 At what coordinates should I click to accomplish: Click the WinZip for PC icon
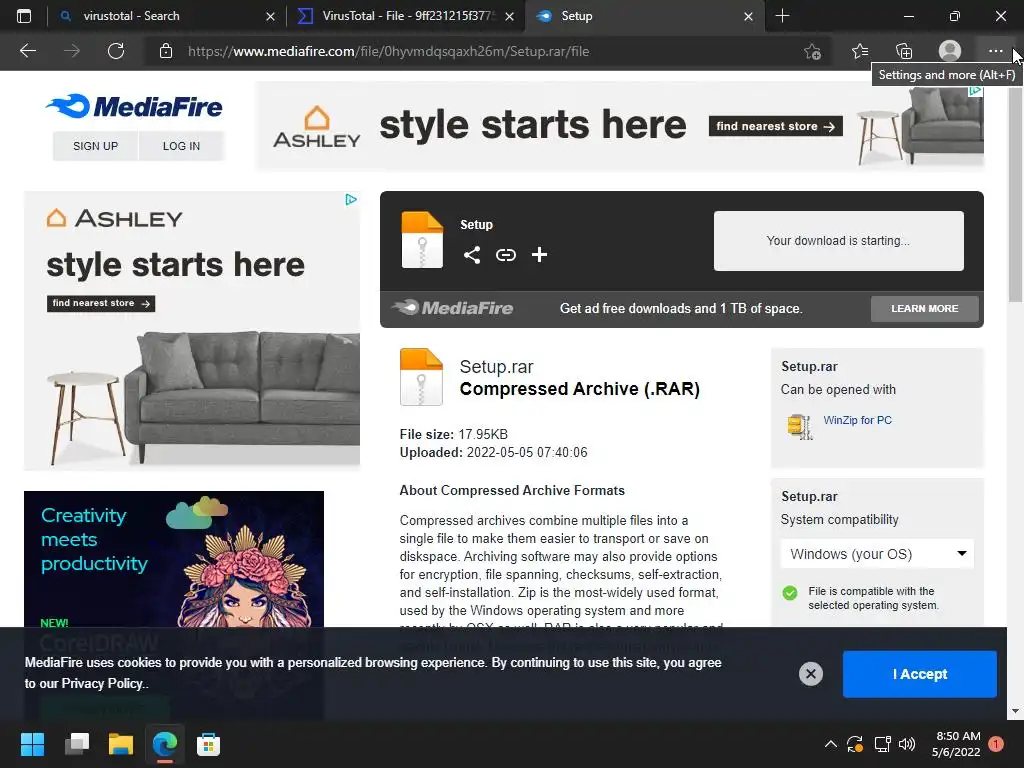800,427
